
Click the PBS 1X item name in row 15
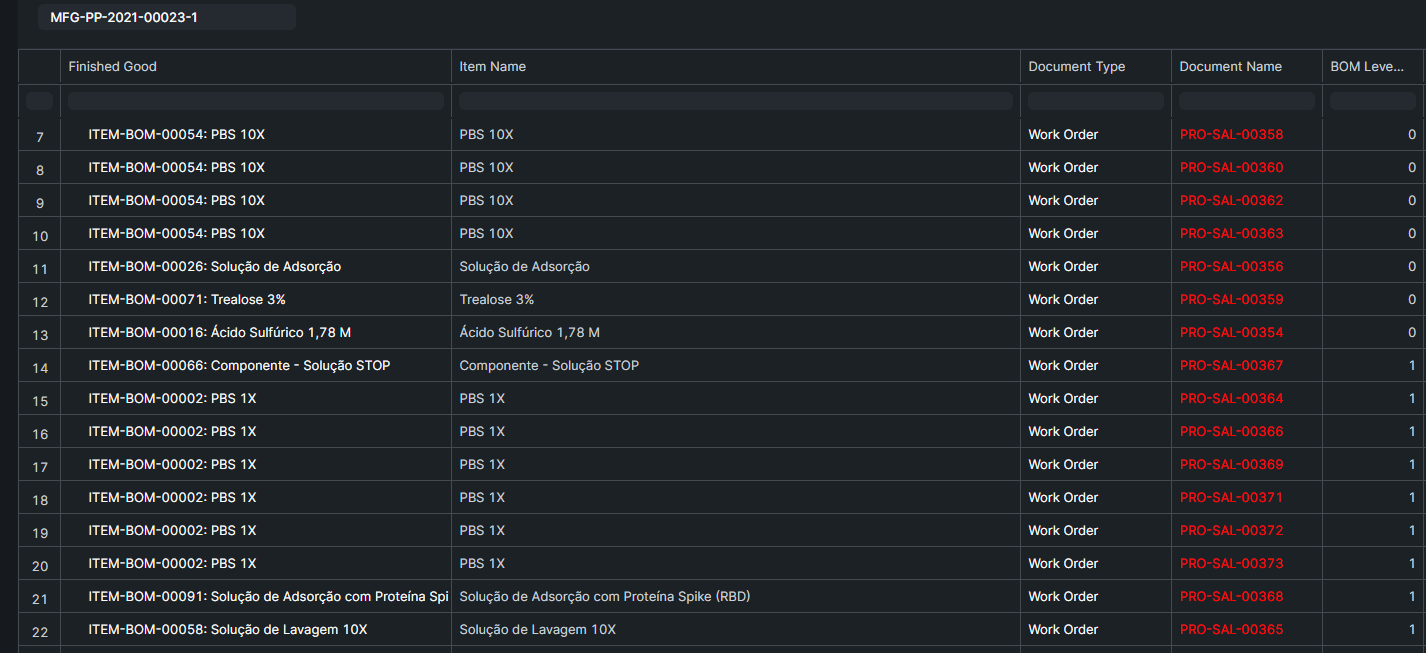pyautogui.click(x=485, y=398)
